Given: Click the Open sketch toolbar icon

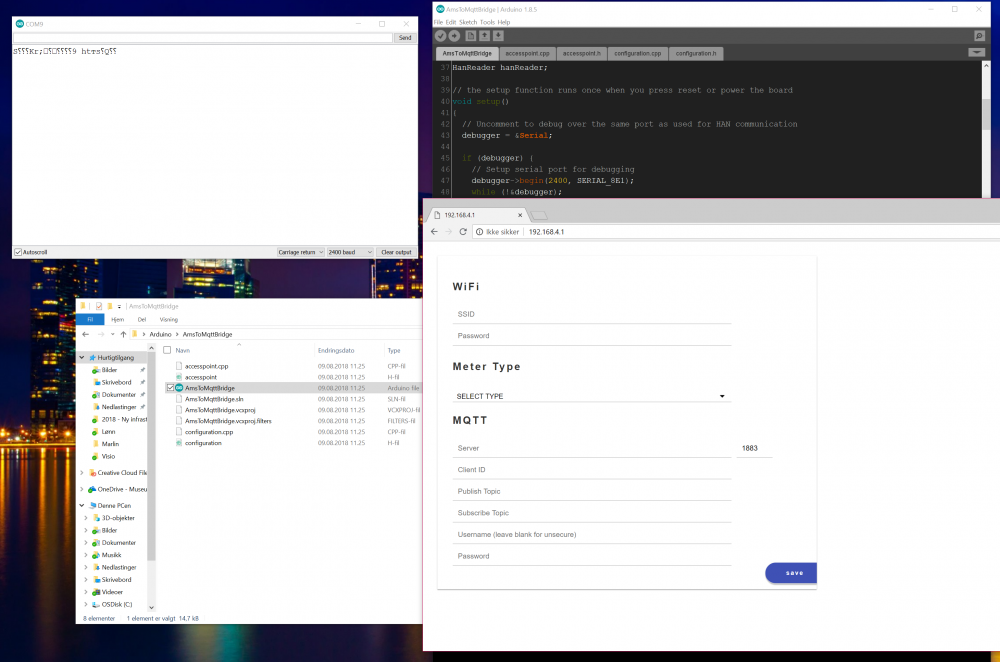Looking at the screenshot, I should point(485,36).
